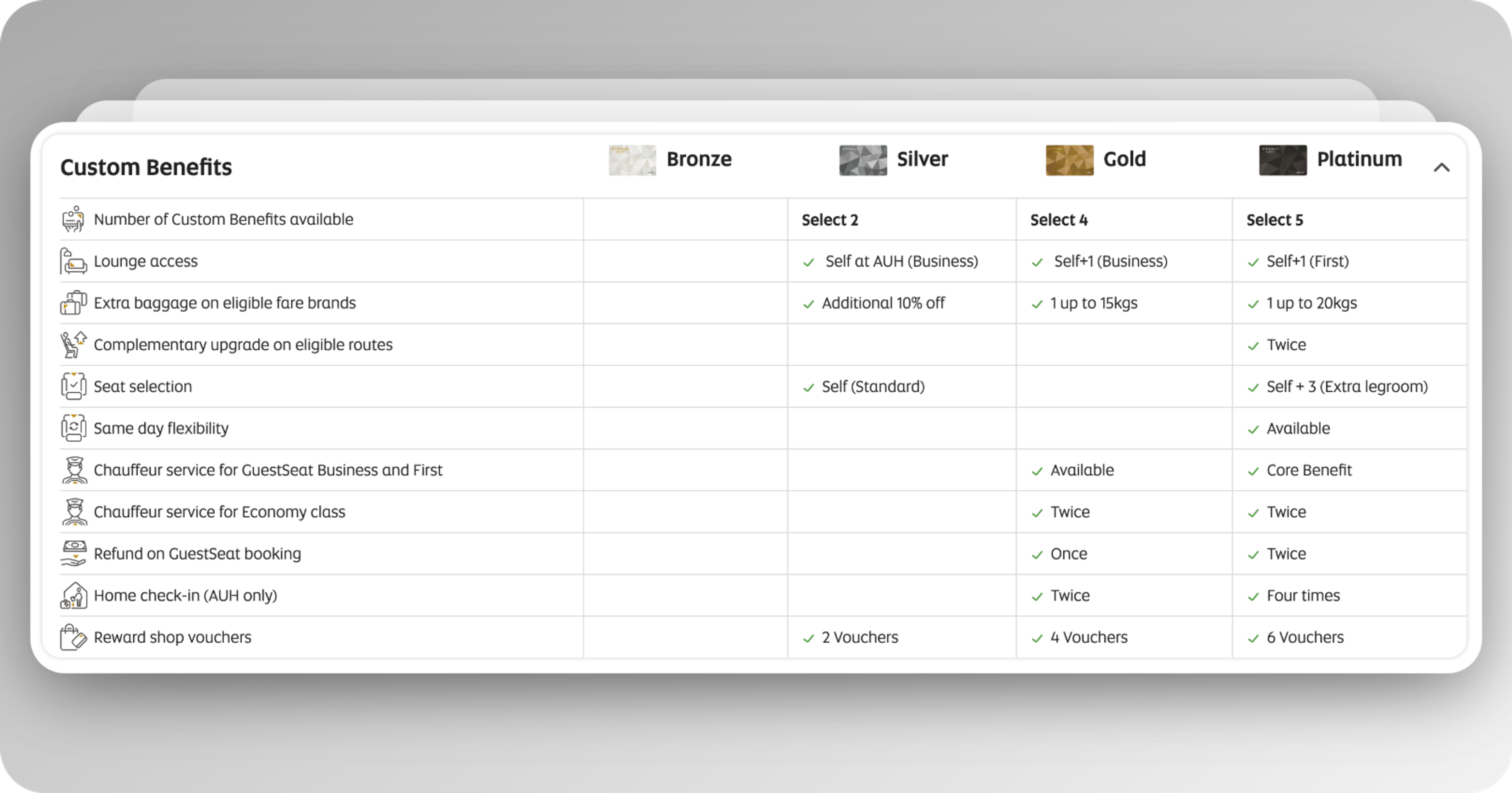Click the Gold card thumbnail image
The height and width of the screenshot is (793, 1512).
click(x=1069, y=160)
